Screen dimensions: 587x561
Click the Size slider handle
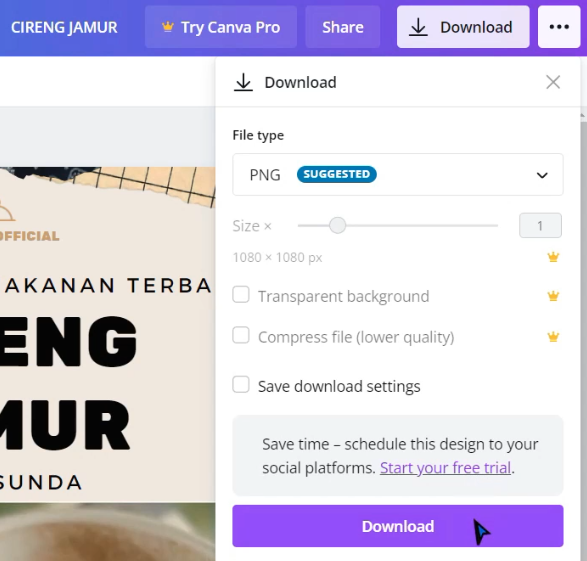click(x=338, y=225)
